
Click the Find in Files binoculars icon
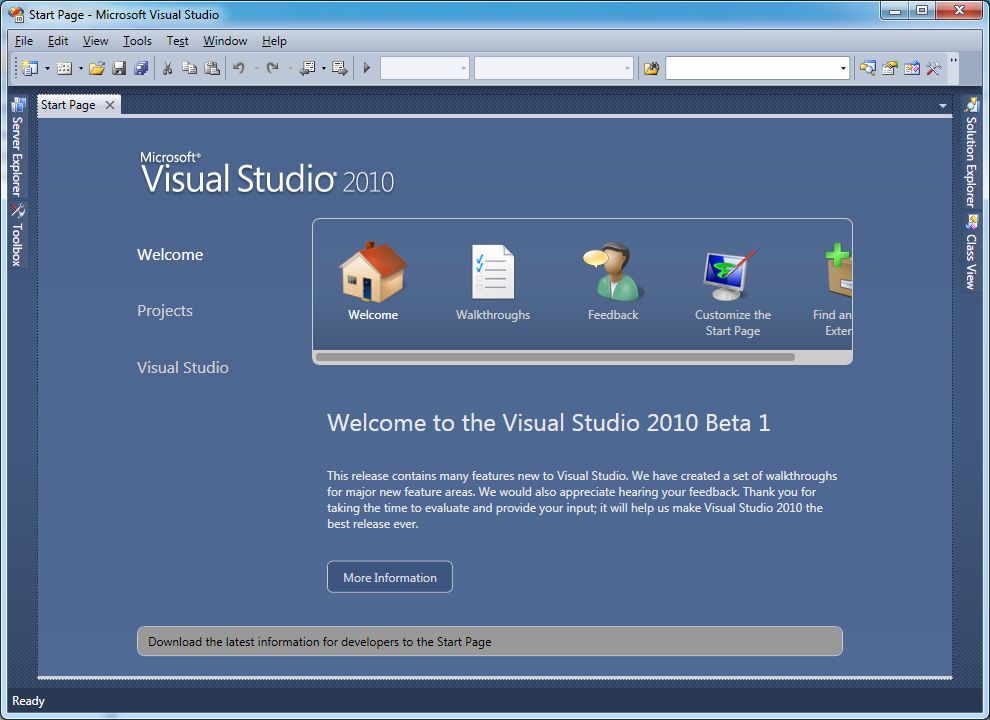tap(652, 68)
